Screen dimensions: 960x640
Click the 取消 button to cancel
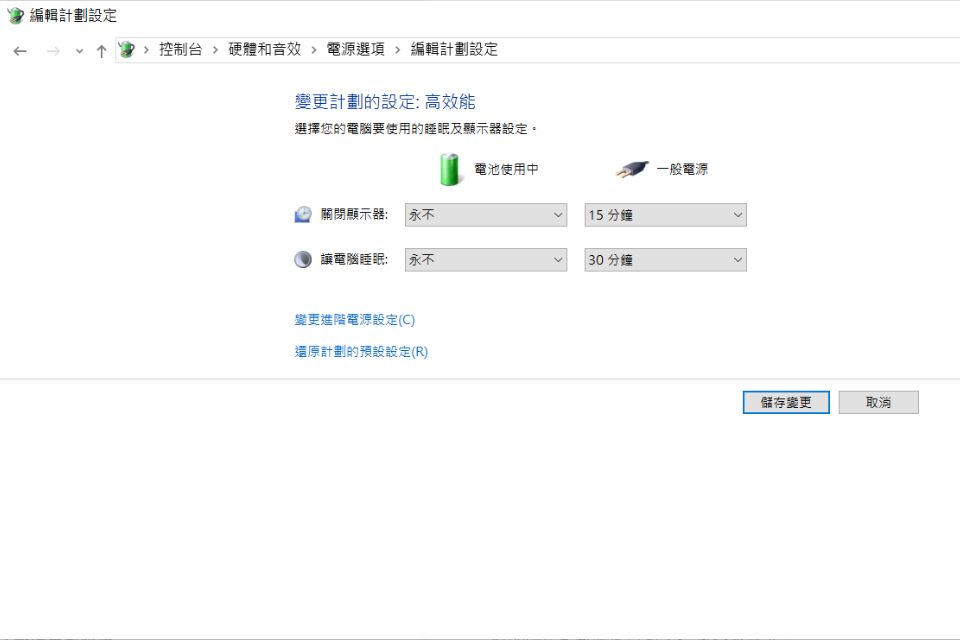click(878, 401)
